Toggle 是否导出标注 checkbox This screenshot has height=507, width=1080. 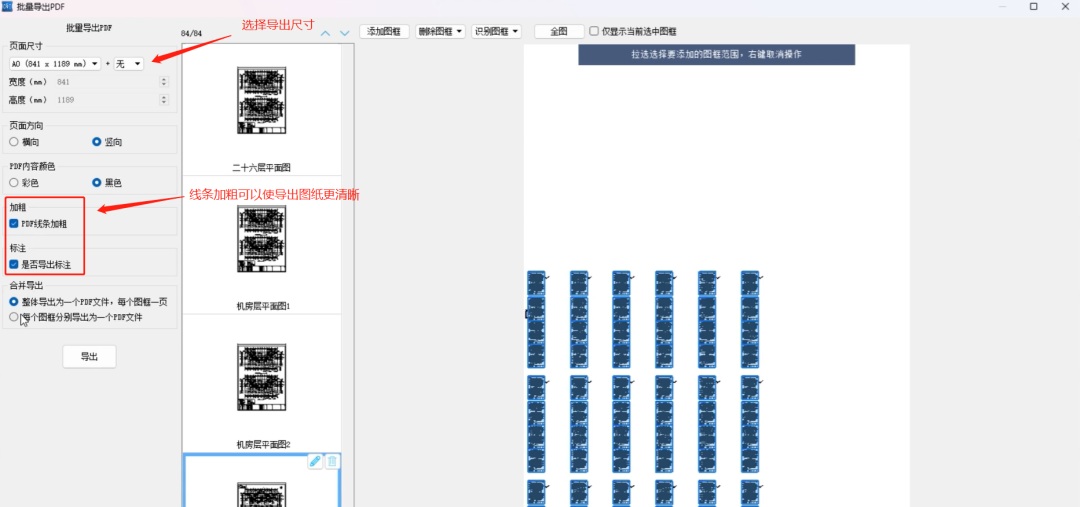(x=14, y=265)
